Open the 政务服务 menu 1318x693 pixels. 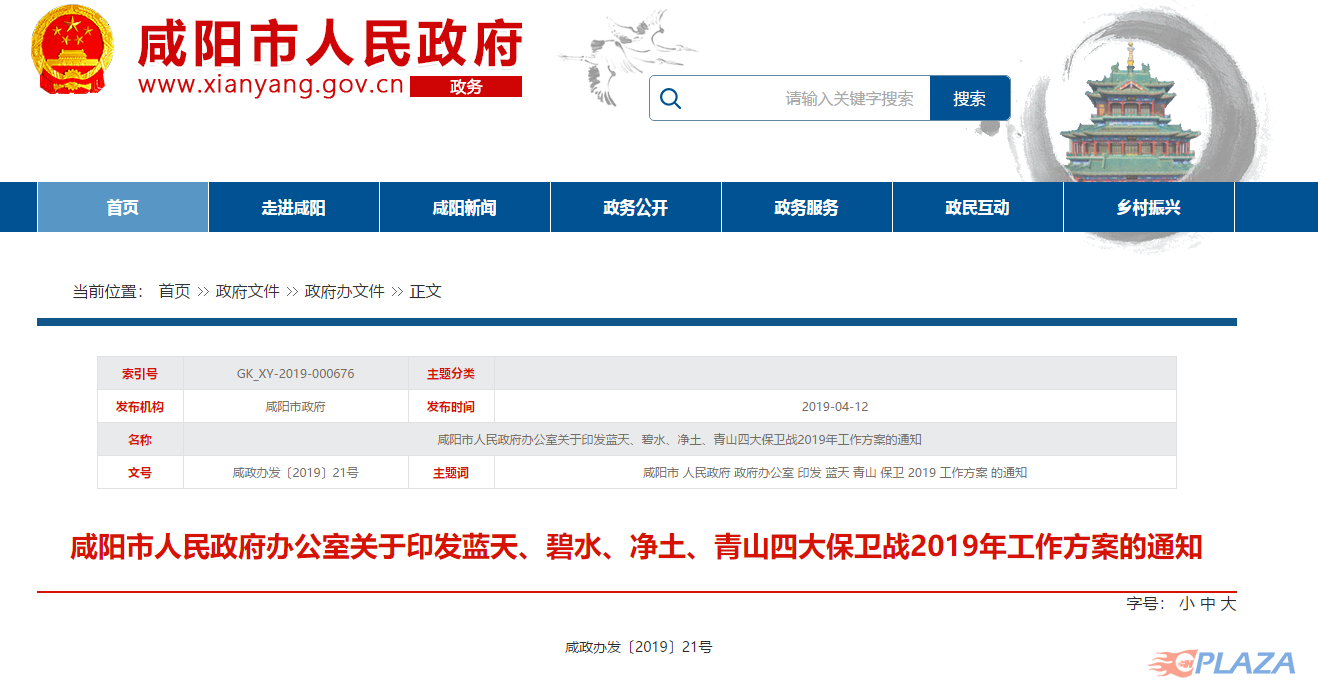(806, 206)
